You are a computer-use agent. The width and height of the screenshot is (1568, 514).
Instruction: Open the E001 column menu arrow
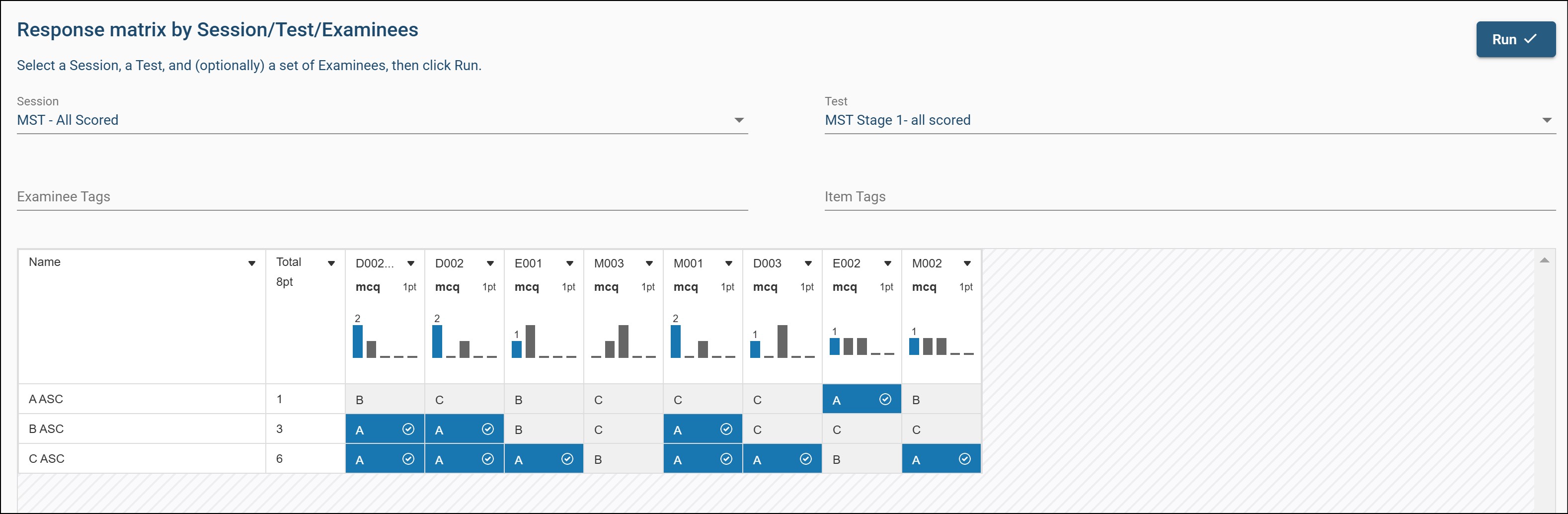click(569, 263)
